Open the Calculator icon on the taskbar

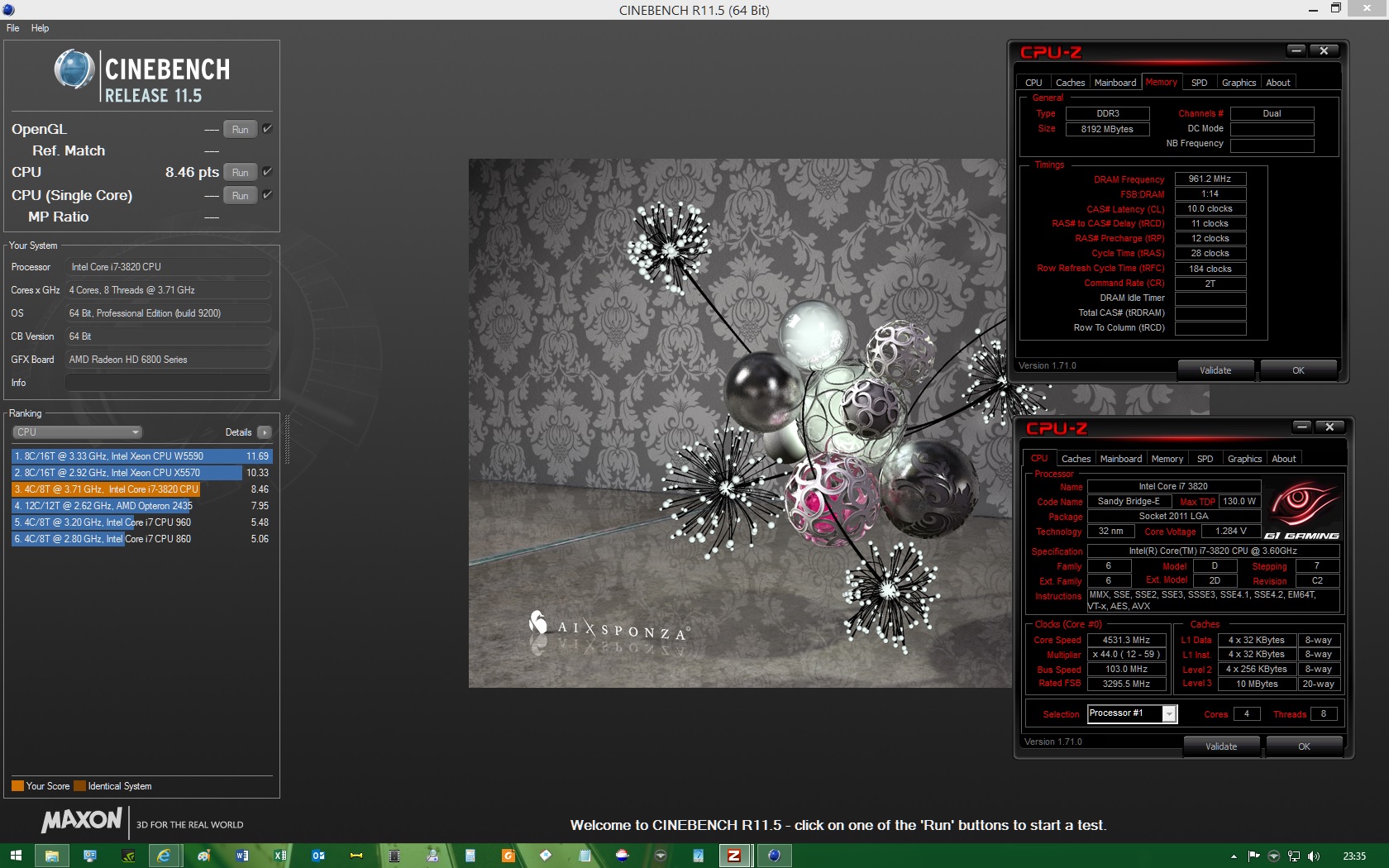pos(470,856)
